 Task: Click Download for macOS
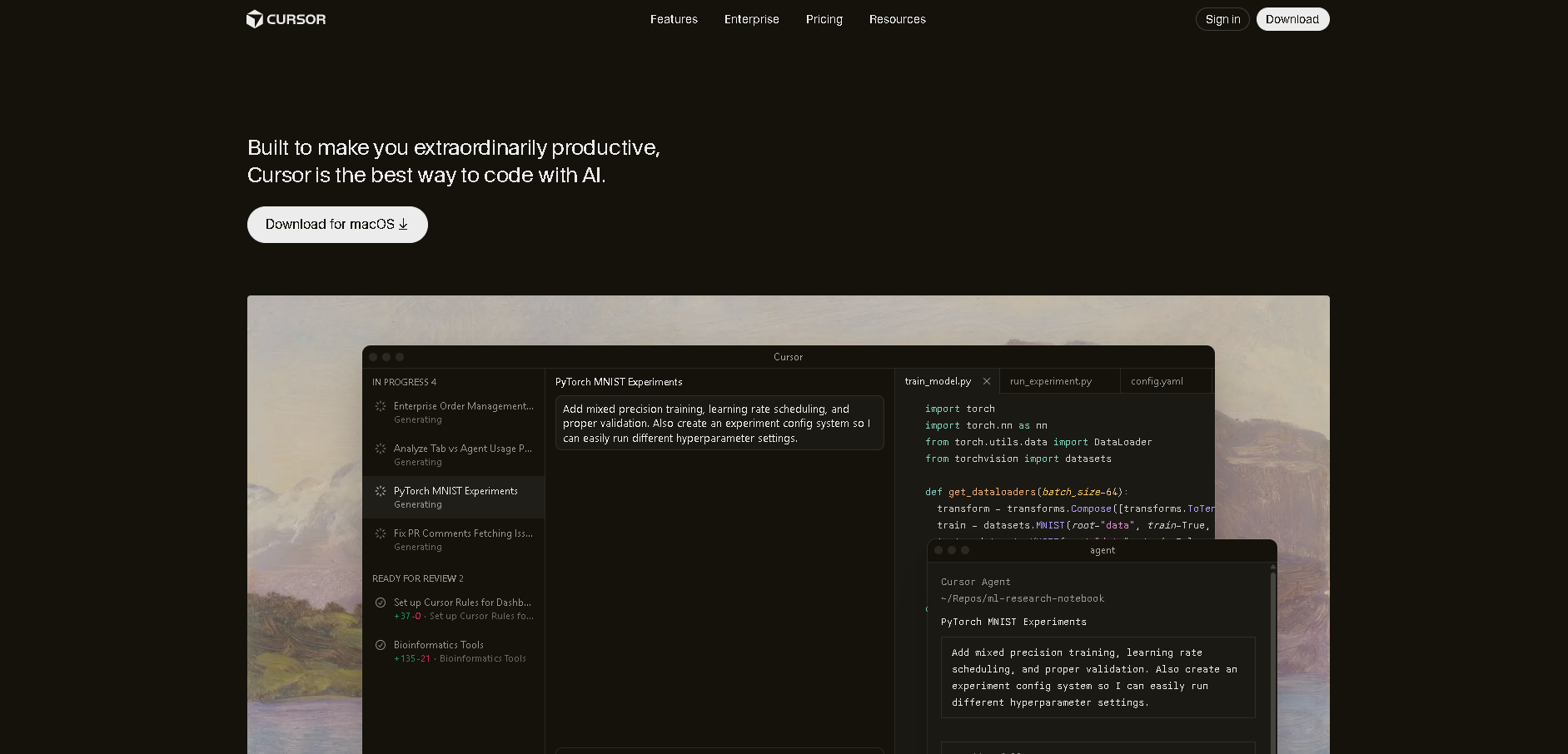pyautogui.click(x=337, y=225)
